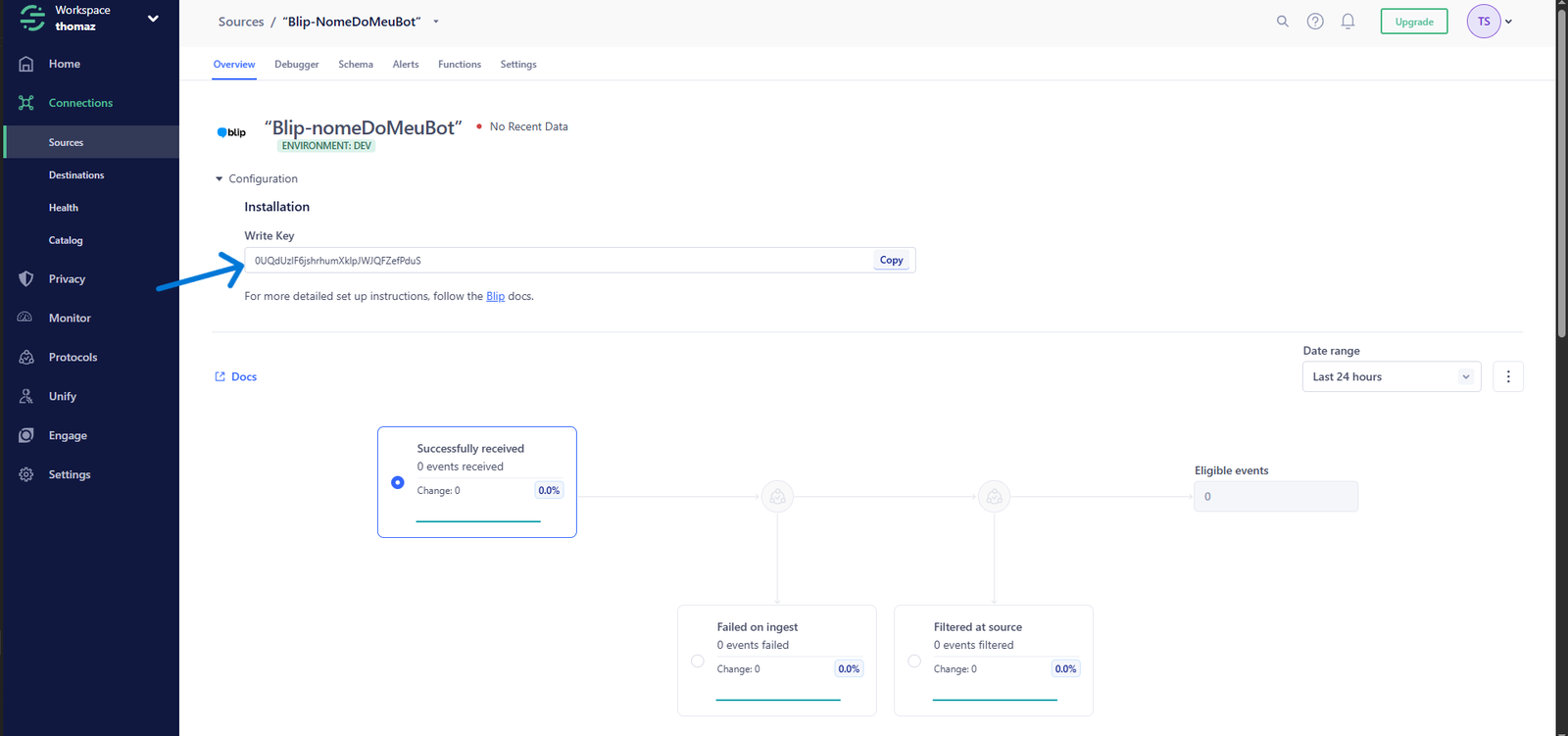The width and height of the screenshot is (1568, 736).
Task: Click the ENVIRONMENT: DEV badge
Action: tap(326, 146)
